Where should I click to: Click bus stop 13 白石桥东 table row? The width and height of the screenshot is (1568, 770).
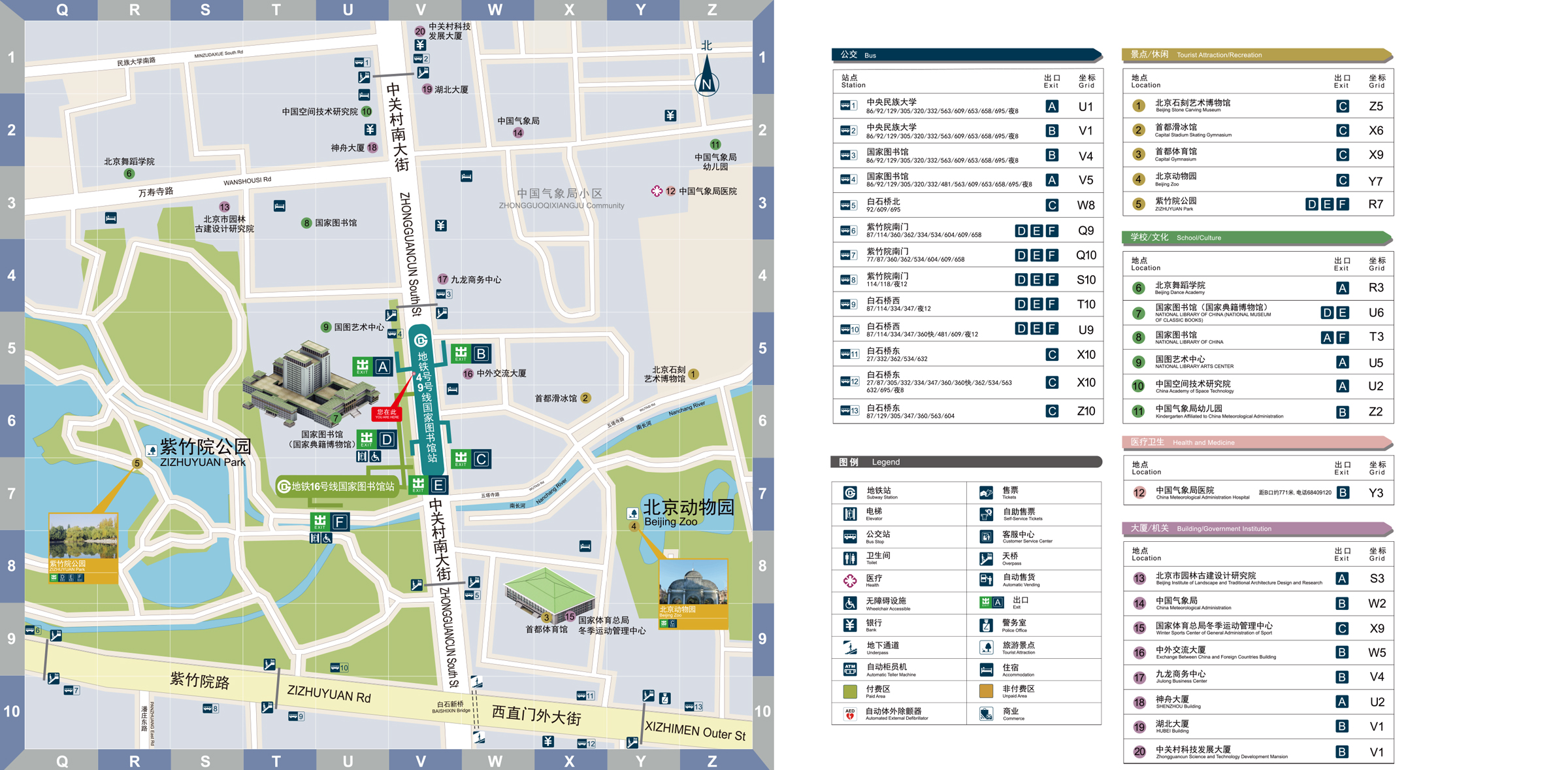coord(968,411)
